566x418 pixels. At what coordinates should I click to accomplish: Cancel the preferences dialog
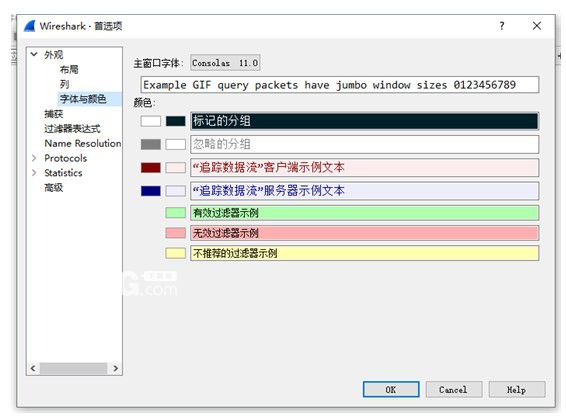pyautogui.click(x=454, y=389)
